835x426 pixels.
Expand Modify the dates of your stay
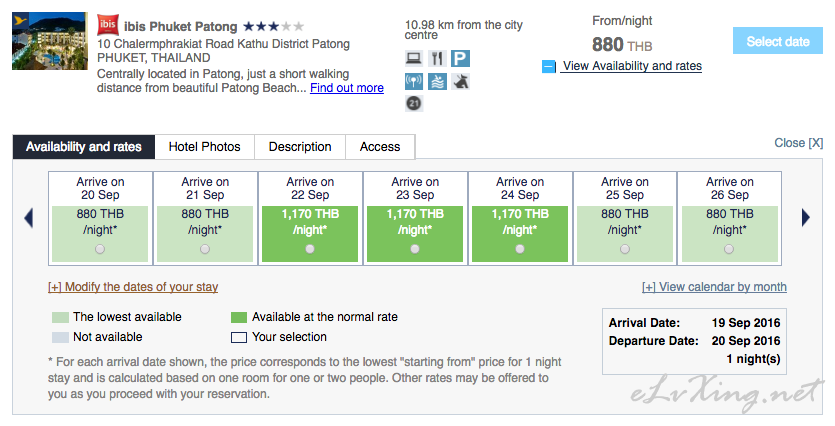pyautogui.click(x=133, y=287)
